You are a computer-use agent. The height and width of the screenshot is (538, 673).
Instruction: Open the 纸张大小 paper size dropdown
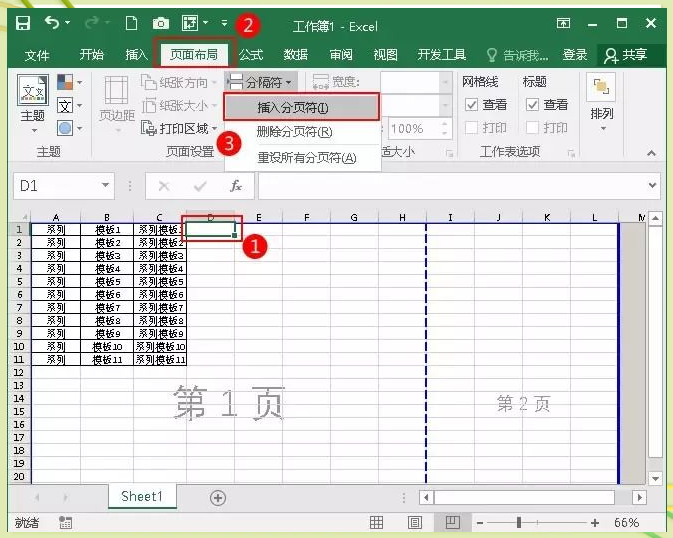(x=179, y=105)
